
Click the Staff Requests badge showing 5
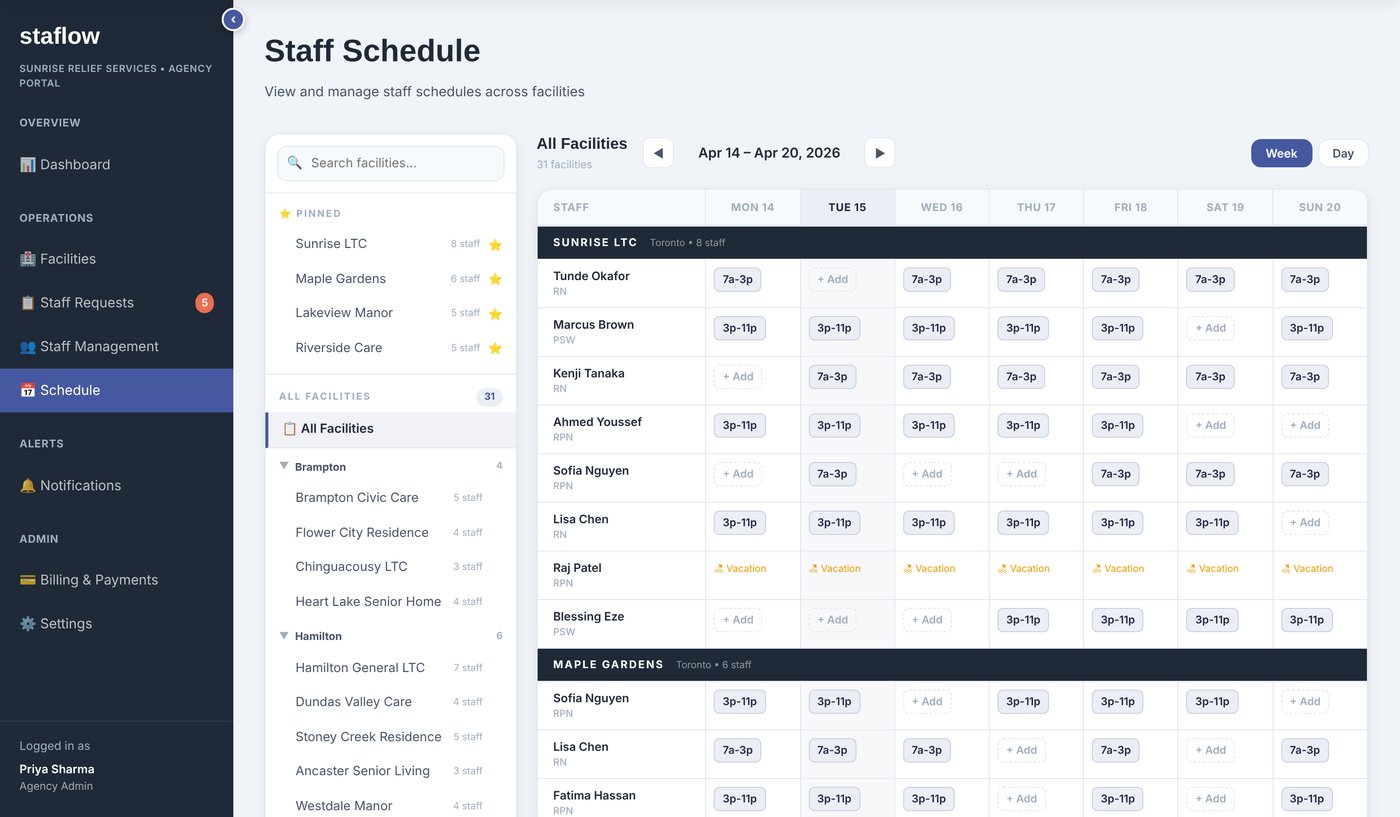point(204,303)
